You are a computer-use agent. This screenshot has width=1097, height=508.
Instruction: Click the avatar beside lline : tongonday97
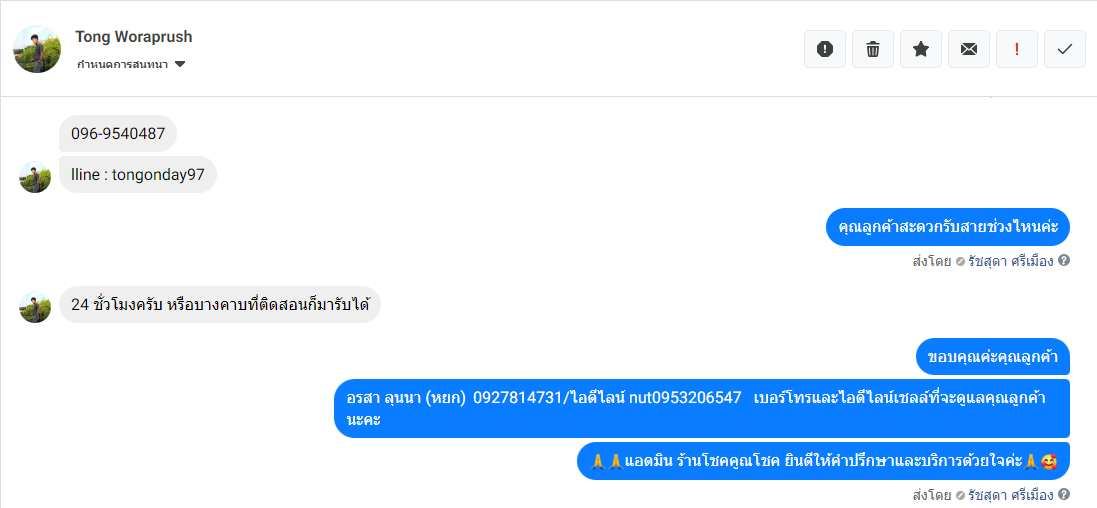35,177
